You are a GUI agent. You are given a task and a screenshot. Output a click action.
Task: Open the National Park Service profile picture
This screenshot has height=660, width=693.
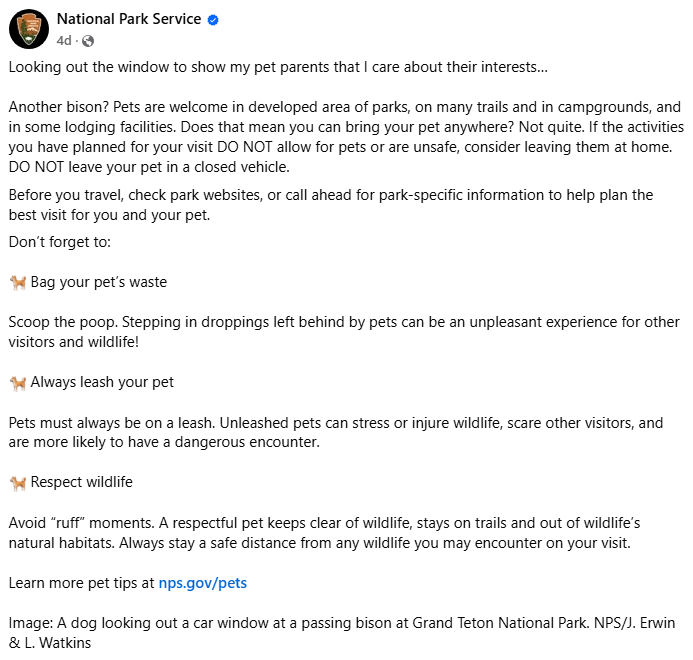[29, 30]
